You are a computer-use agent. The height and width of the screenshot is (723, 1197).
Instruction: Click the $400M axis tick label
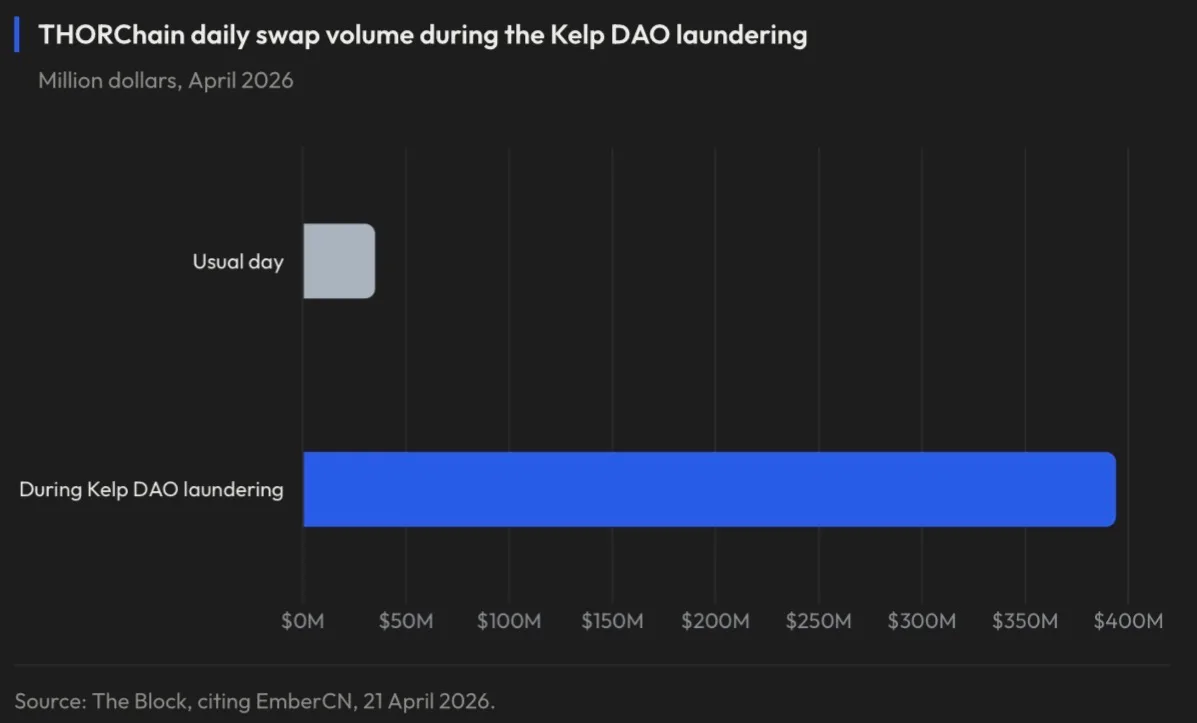(x=1128, y=621)
